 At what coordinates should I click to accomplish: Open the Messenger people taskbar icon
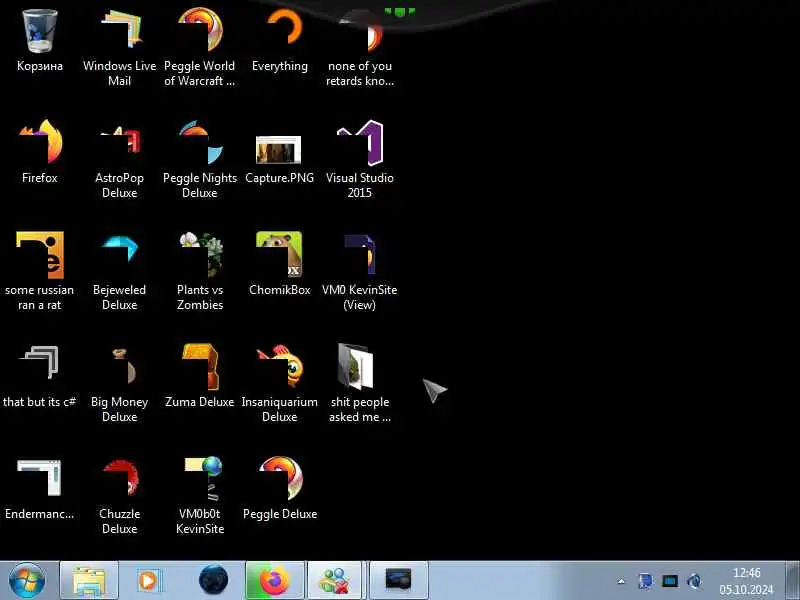click(335, 581)
